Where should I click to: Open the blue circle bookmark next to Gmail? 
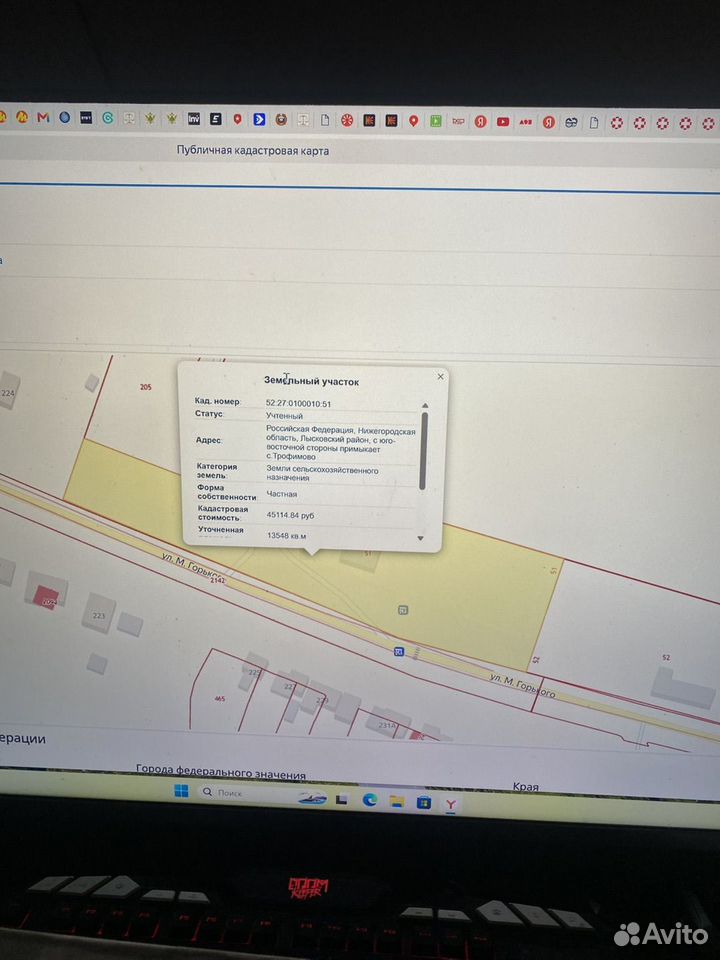(x=64, y=118)
